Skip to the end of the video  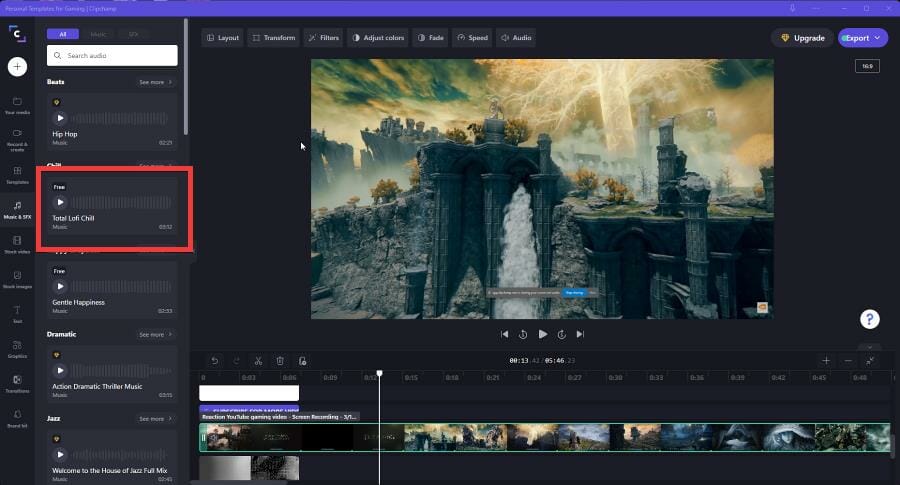click(x=580, y=334)
